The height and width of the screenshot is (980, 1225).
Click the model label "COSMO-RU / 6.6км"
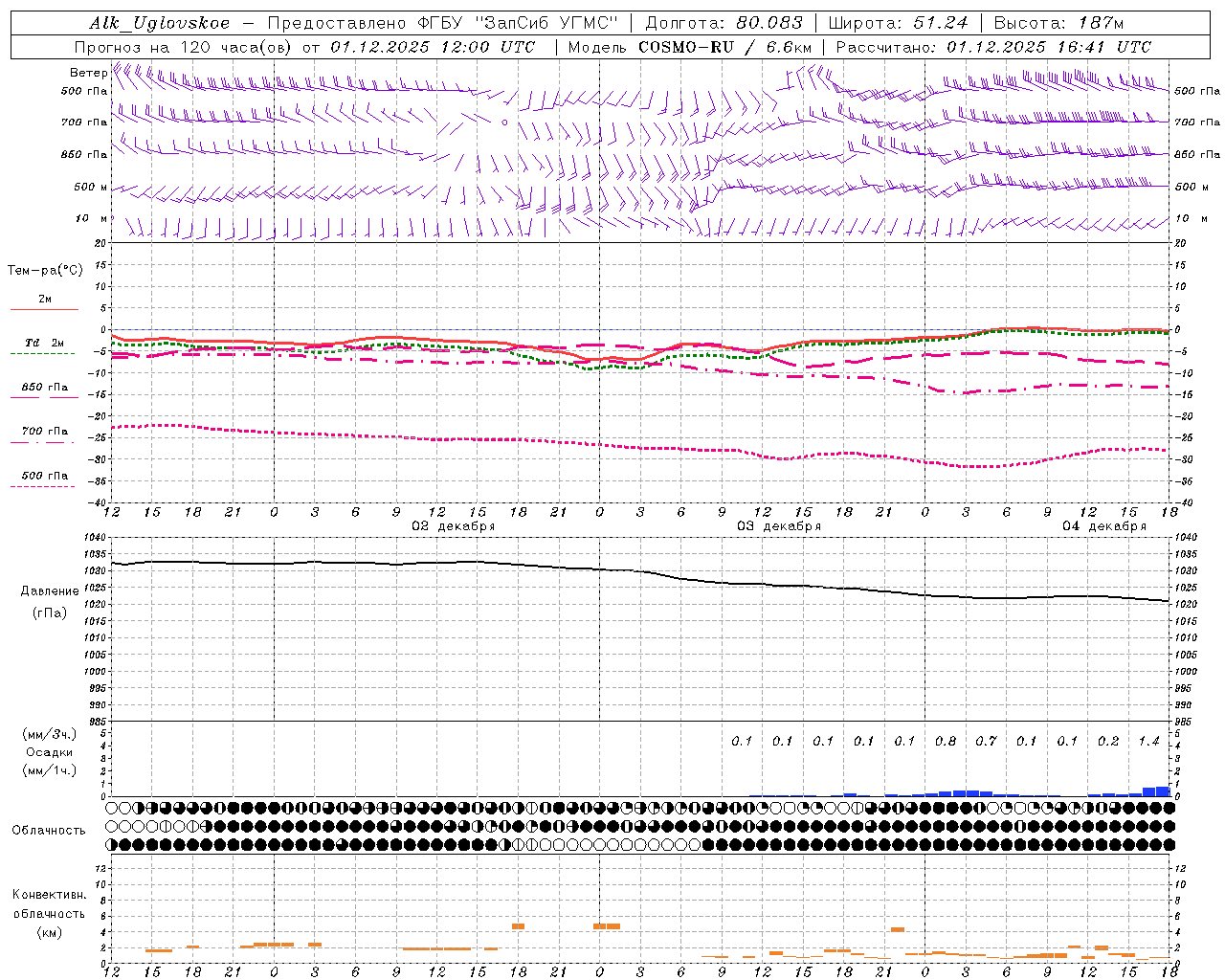[725, 47]
